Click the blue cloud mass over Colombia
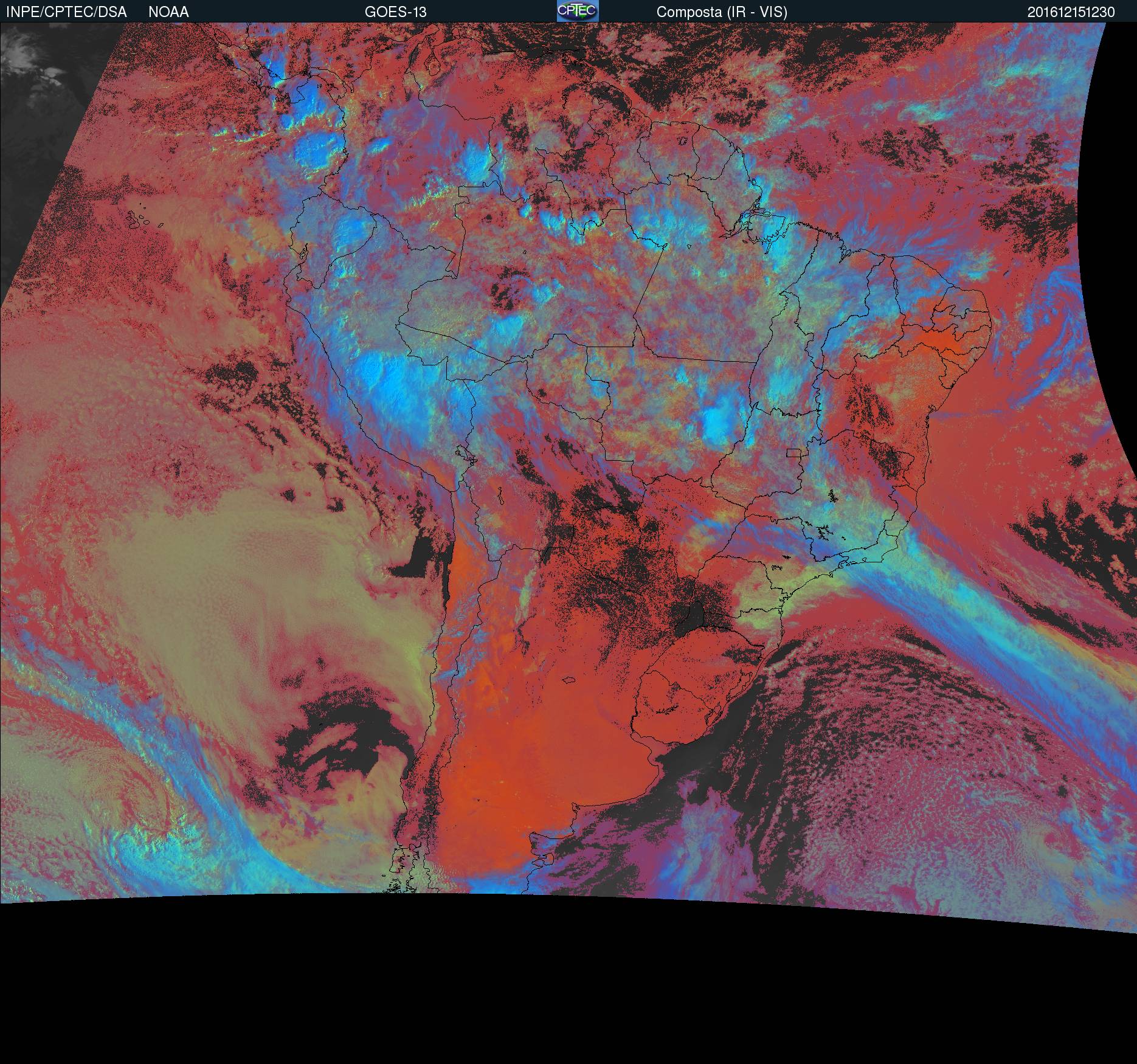1137x1064 pixels. tap(316, 146)
